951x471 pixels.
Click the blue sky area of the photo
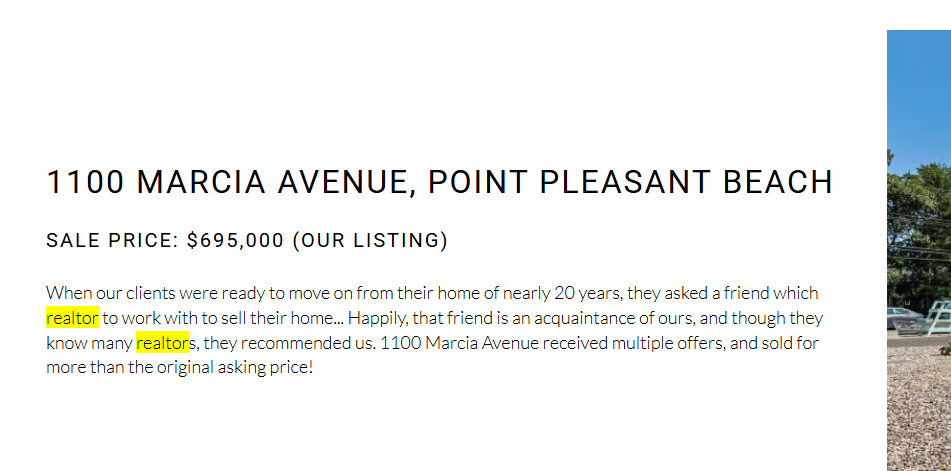[x=919, y=91]
